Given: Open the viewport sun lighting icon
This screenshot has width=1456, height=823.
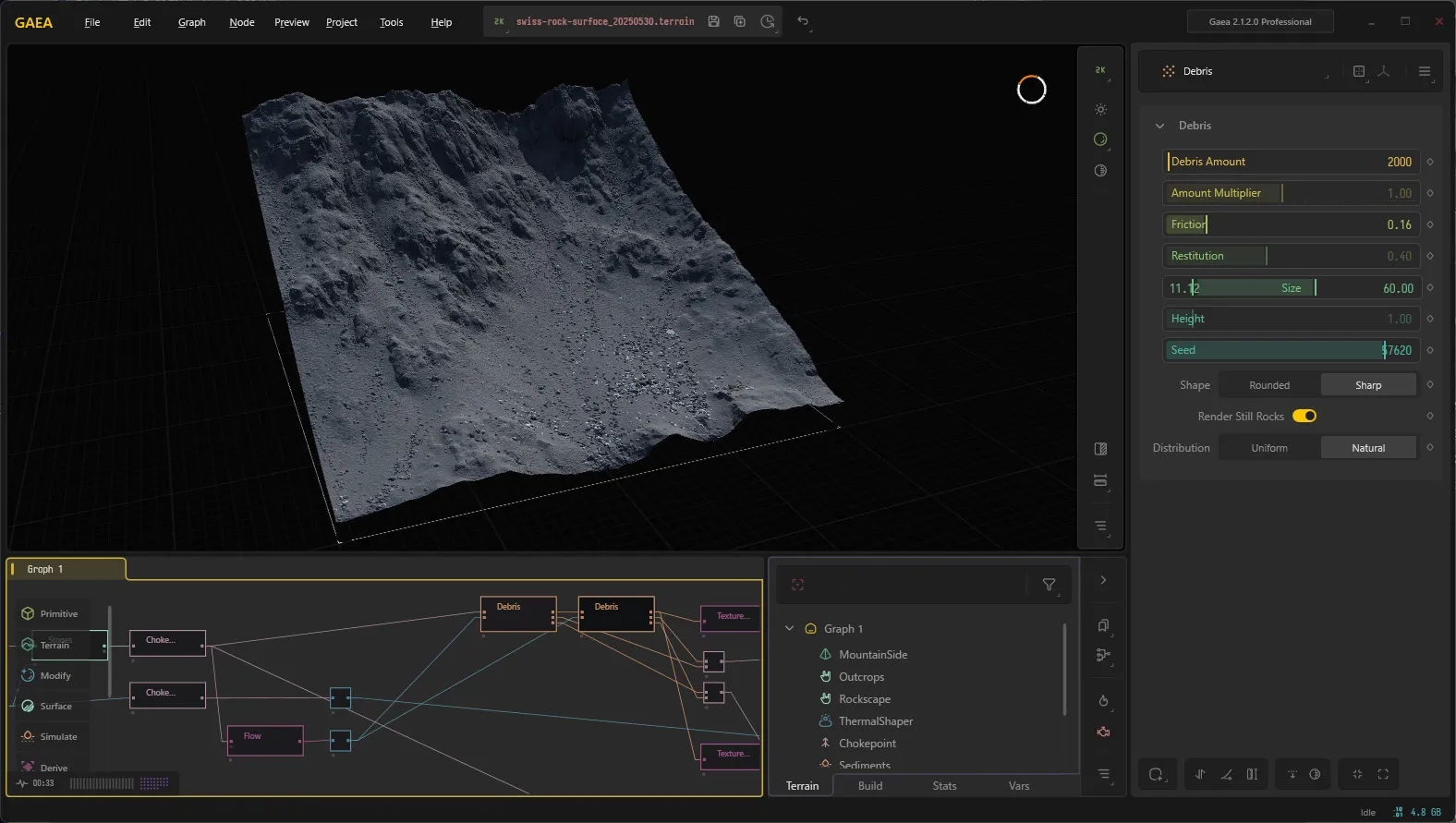Looking at the screenshot, I should tap(1100, 110).
